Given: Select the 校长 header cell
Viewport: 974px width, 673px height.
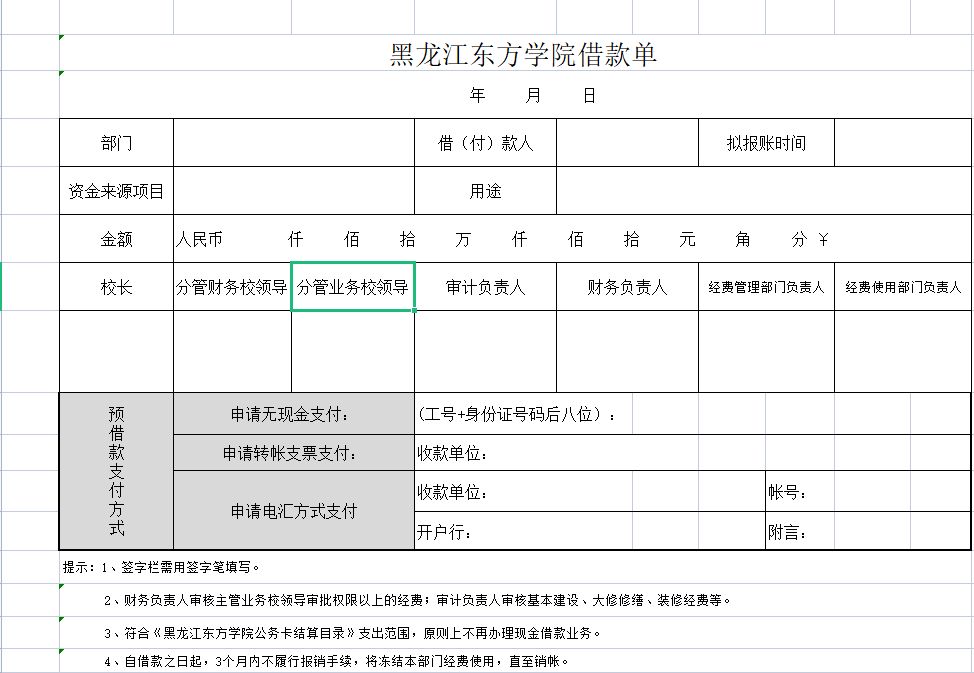Looking at the screenshot, I should click(x=116, y=286).
